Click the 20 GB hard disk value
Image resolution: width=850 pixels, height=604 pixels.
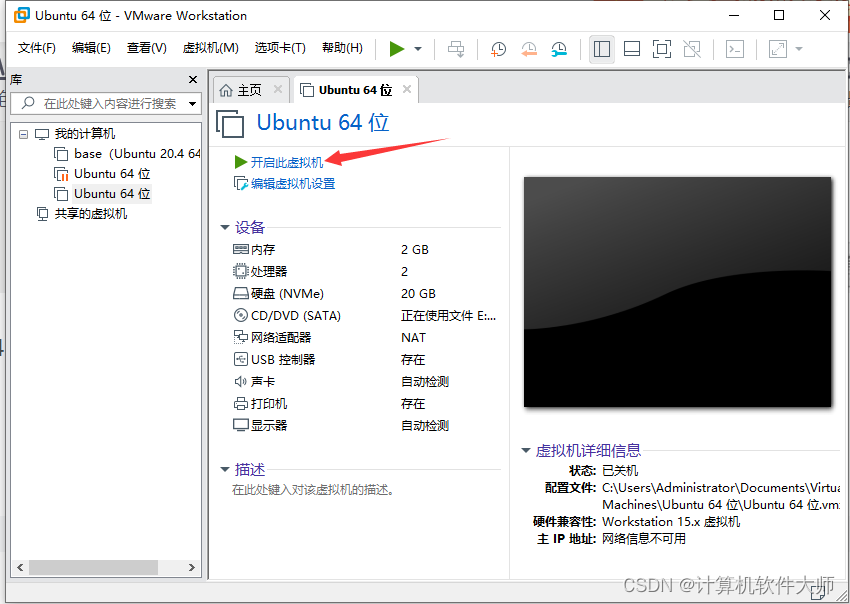click(418, 294)
